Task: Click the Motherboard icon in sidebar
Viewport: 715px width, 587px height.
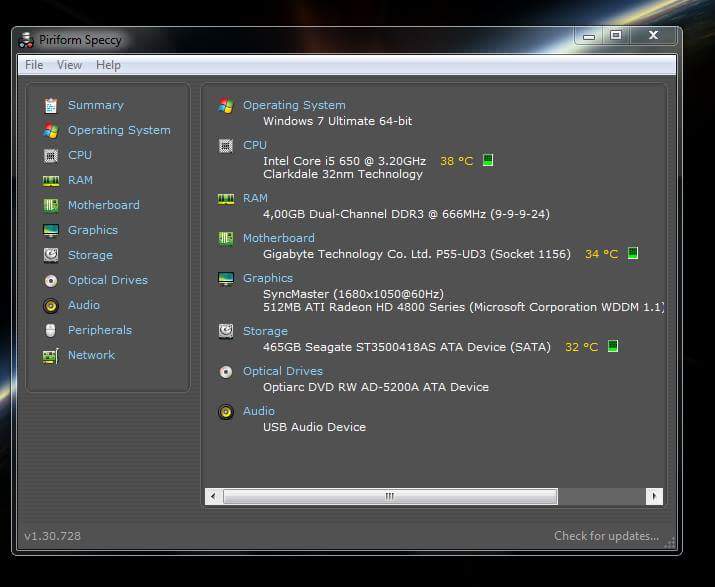Action: [50, 206]
